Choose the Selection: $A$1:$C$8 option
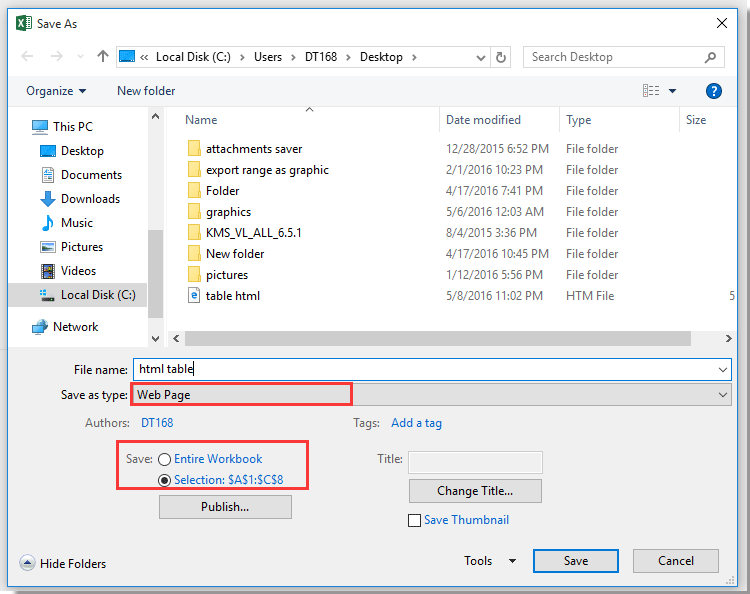This screenshot has width=750, height=594. click(164, 480)
